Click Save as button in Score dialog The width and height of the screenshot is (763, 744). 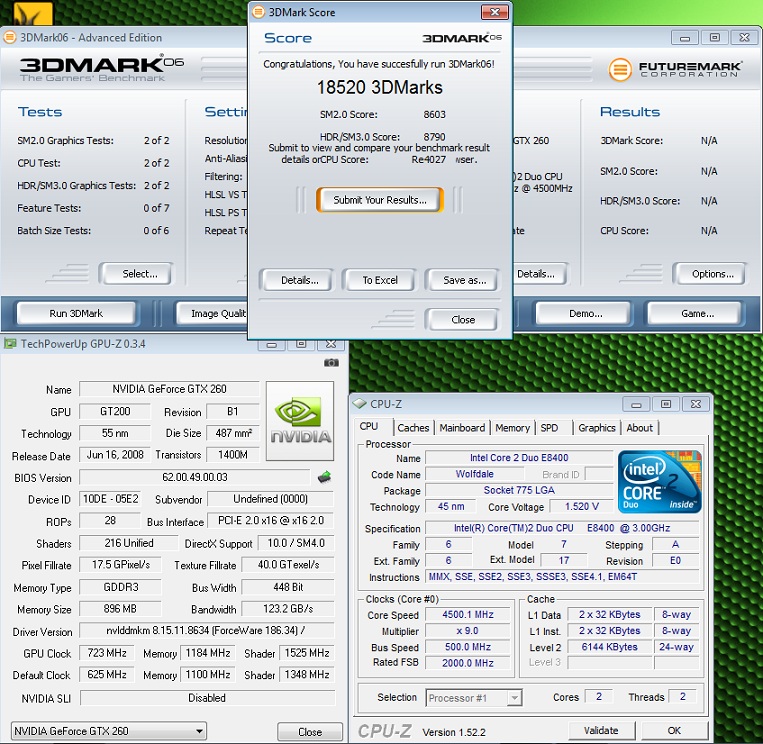coord(464,280)
